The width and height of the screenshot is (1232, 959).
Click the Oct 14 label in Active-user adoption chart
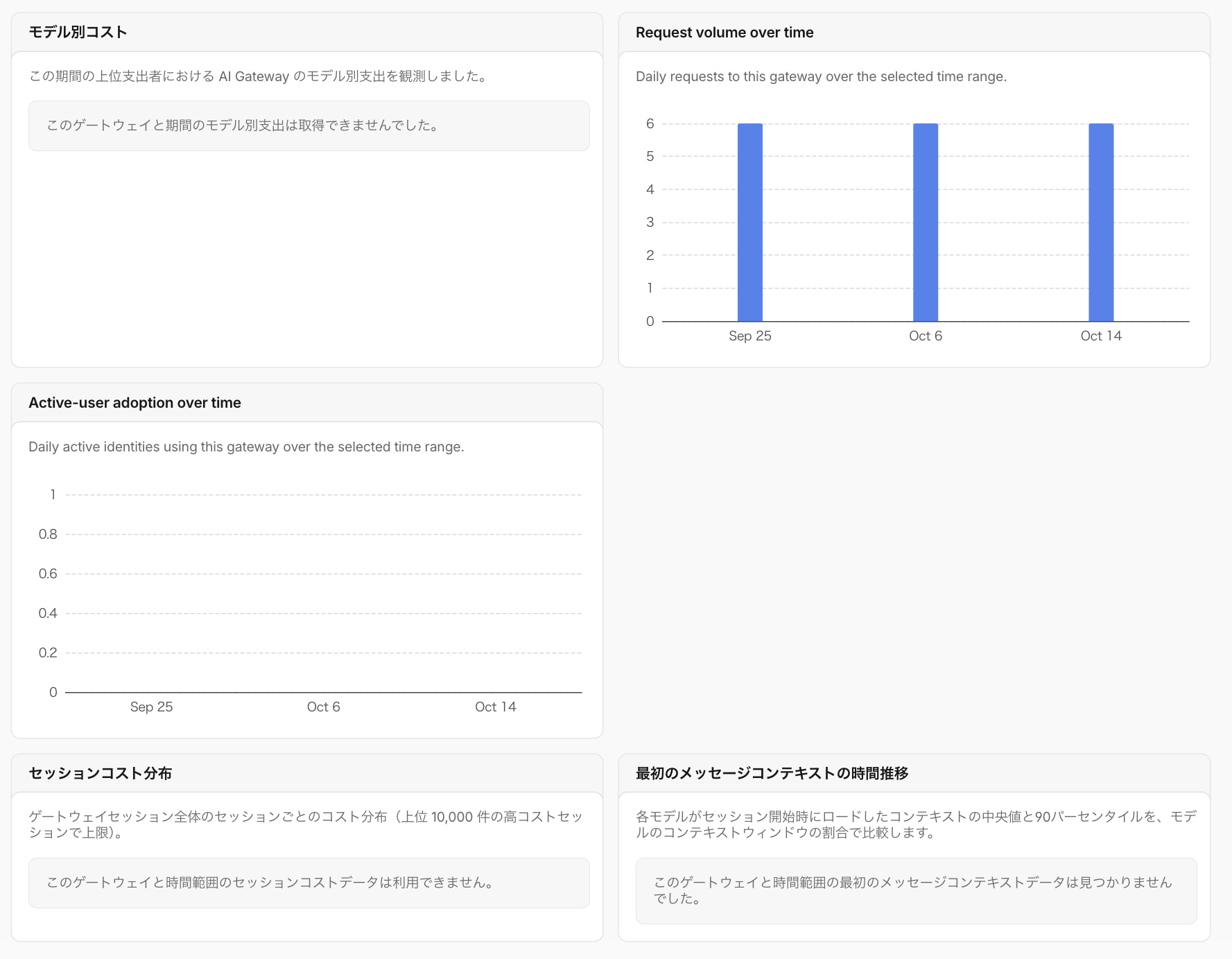pos(495,707)
